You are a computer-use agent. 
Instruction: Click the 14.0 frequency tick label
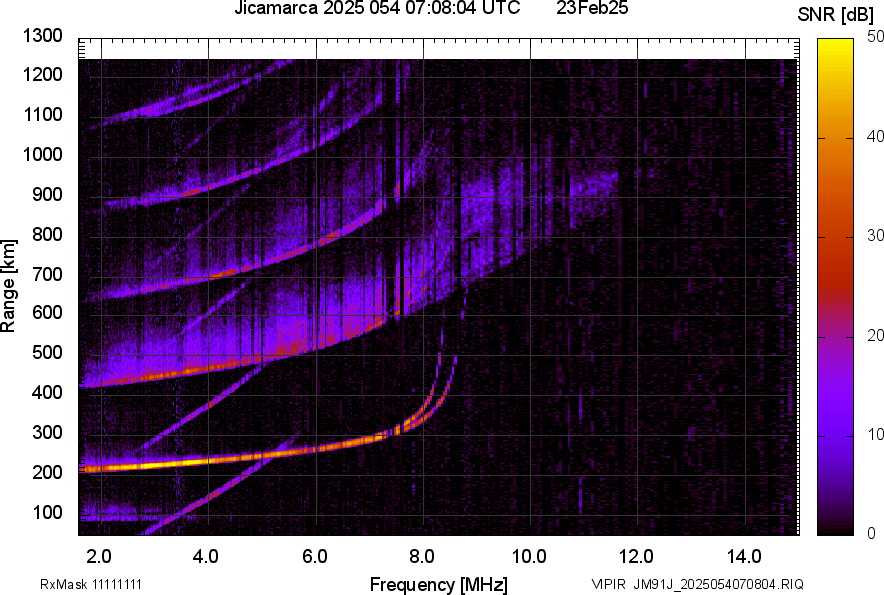coord(744,557)
